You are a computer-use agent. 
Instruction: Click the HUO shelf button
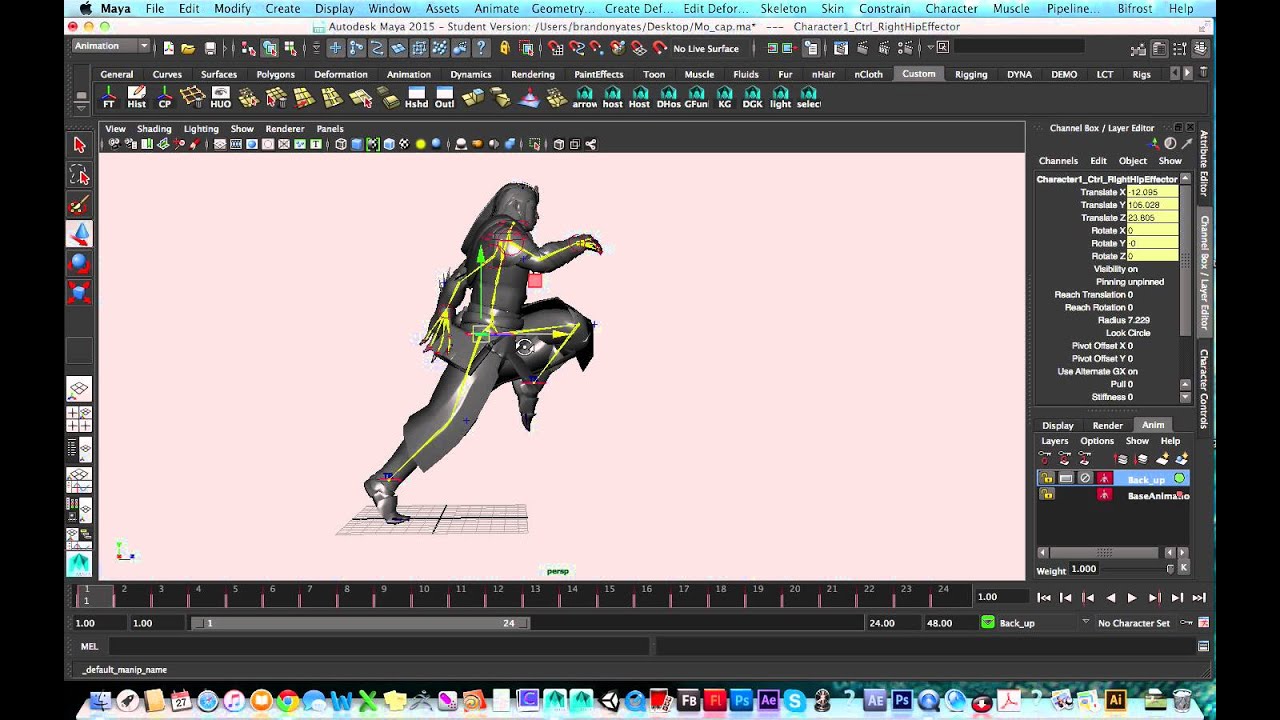pyautogui.click(x=221, y=97)
